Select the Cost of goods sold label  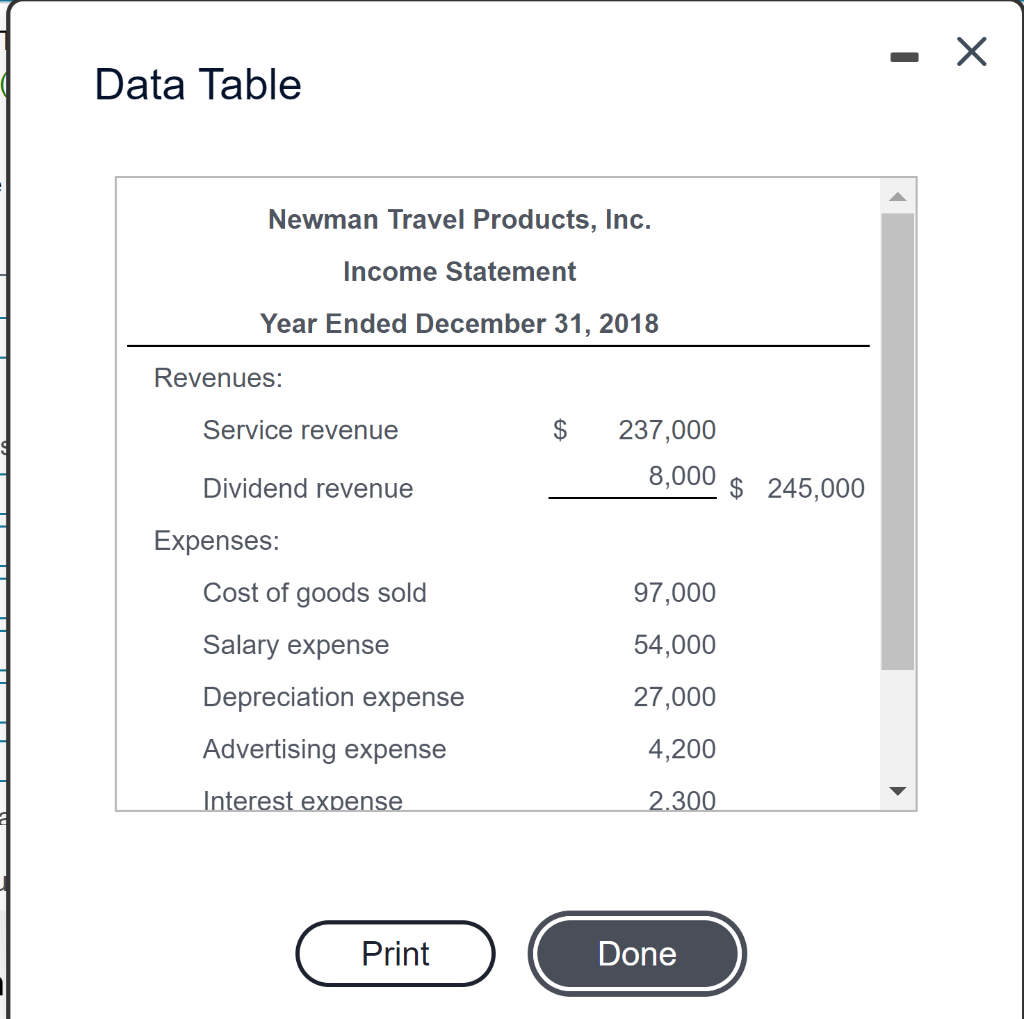click(x=315, y=593)
